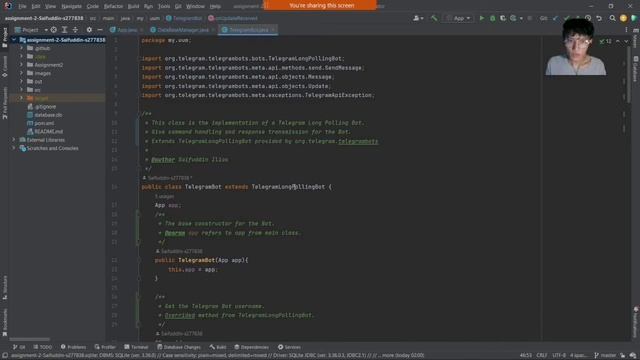Build project with the green hammer icon
The image size is (640, 360).
[434, 18]
